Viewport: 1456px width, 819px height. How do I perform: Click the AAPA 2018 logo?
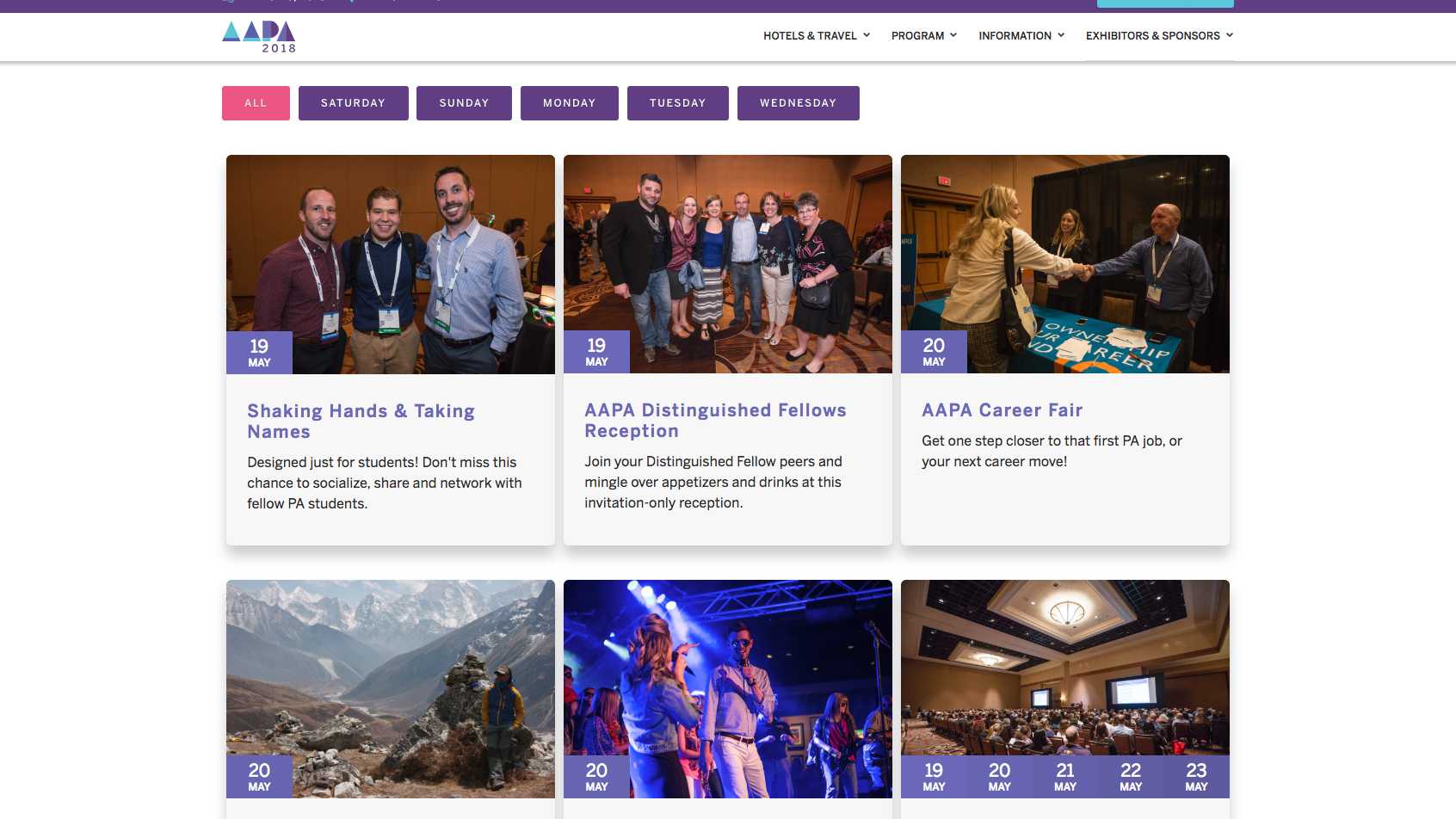coord(259,37)
